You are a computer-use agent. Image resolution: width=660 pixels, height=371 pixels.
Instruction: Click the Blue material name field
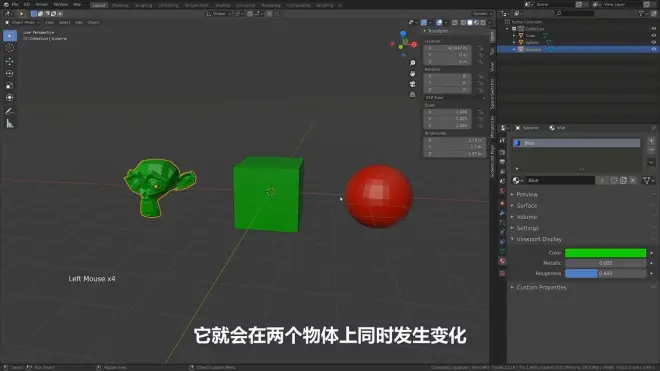point(560,180)
